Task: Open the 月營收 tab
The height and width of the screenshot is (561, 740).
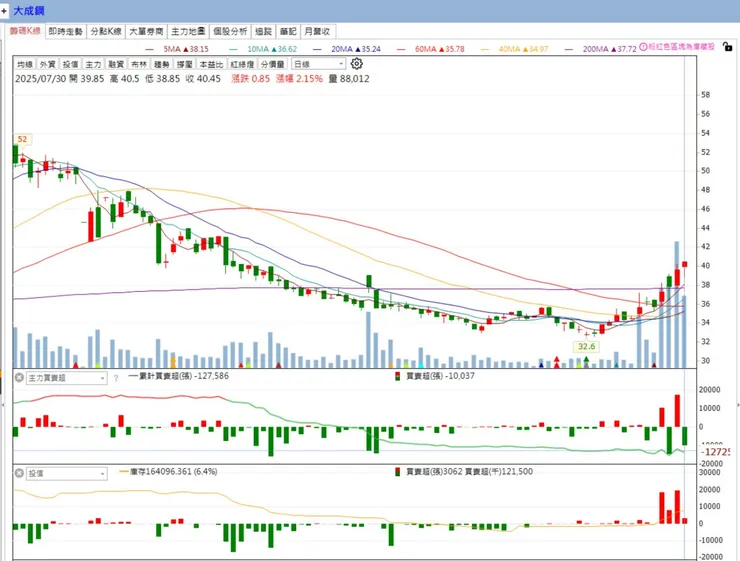Action: [x=318, y=32]
